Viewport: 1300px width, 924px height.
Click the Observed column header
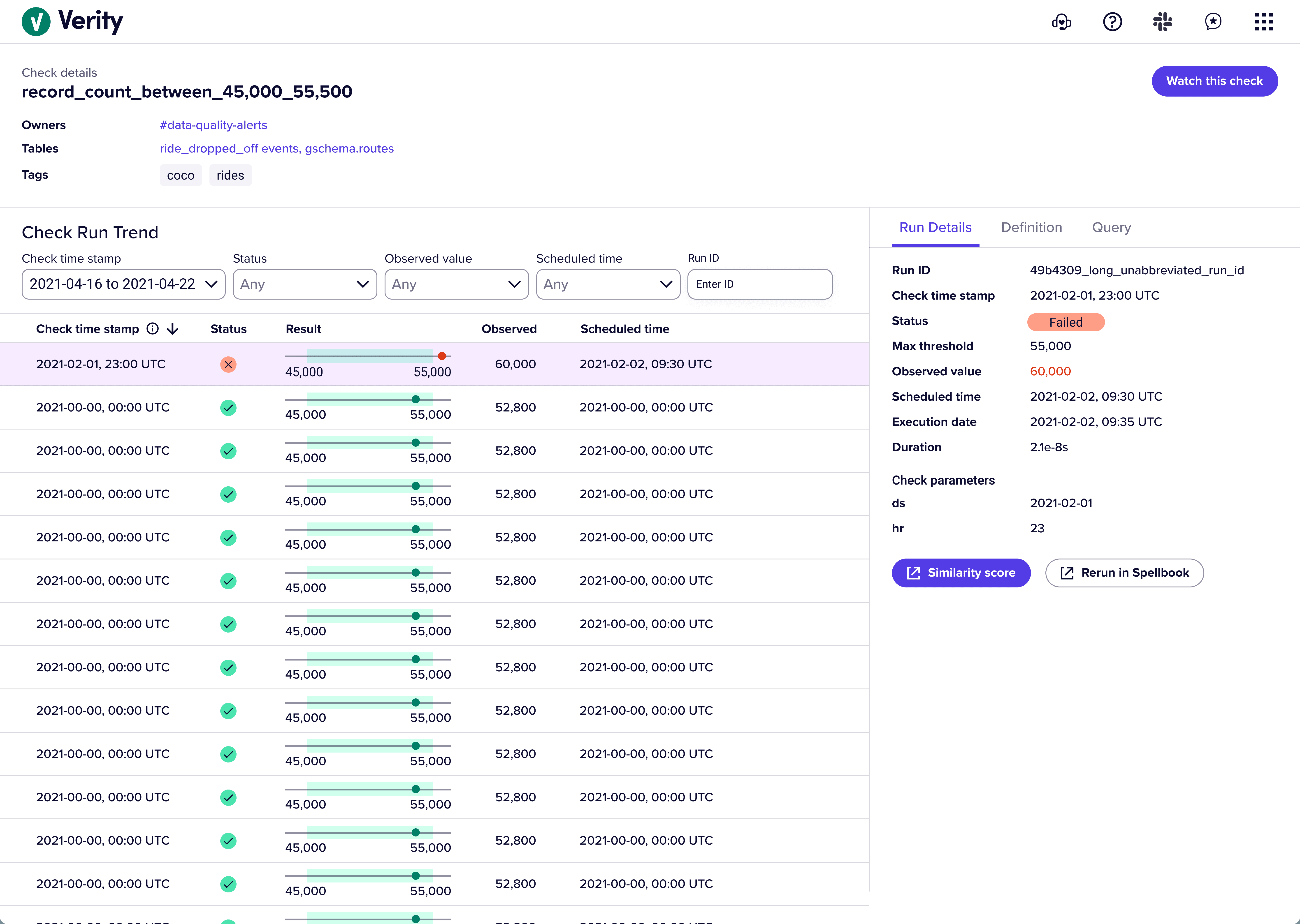509,329
